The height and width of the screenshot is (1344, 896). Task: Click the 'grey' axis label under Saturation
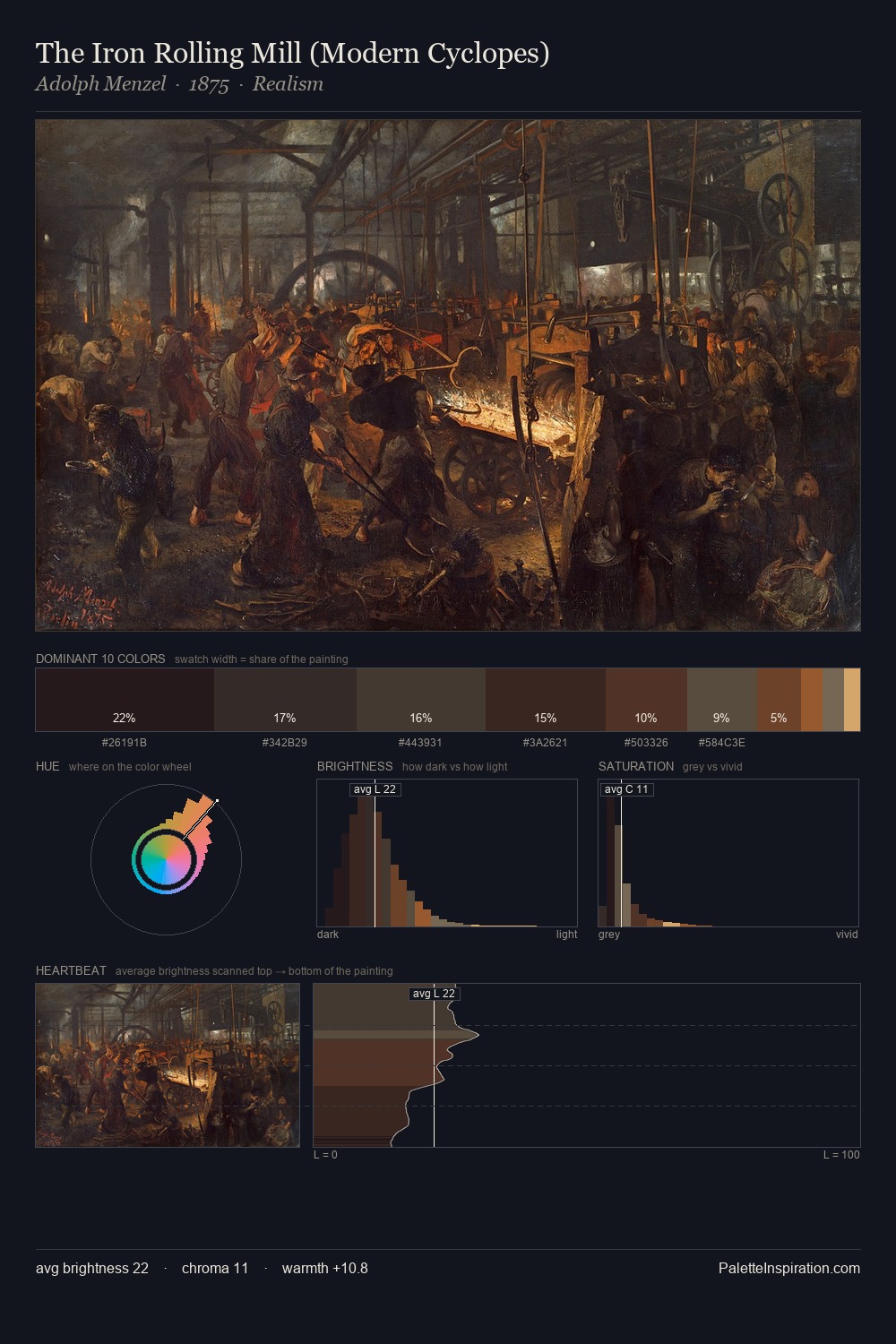pos(609,935)
